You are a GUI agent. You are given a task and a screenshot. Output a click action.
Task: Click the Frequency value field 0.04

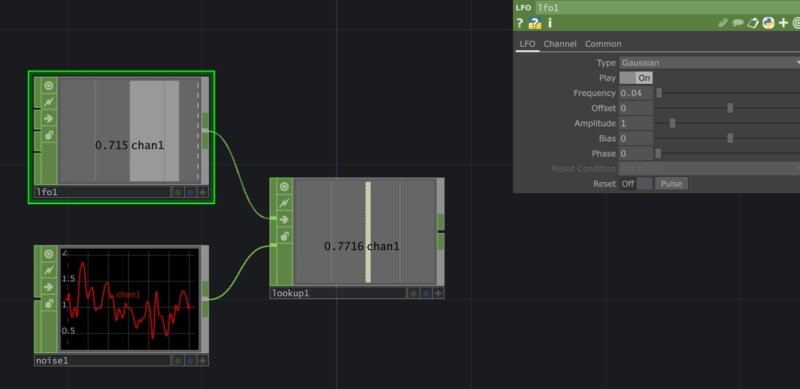click(x=636, y=93)
